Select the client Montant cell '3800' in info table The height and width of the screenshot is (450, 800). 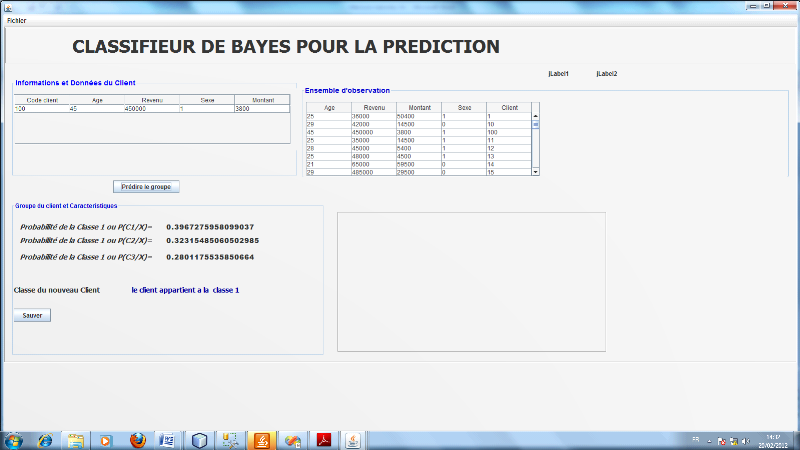coord(262,109)
